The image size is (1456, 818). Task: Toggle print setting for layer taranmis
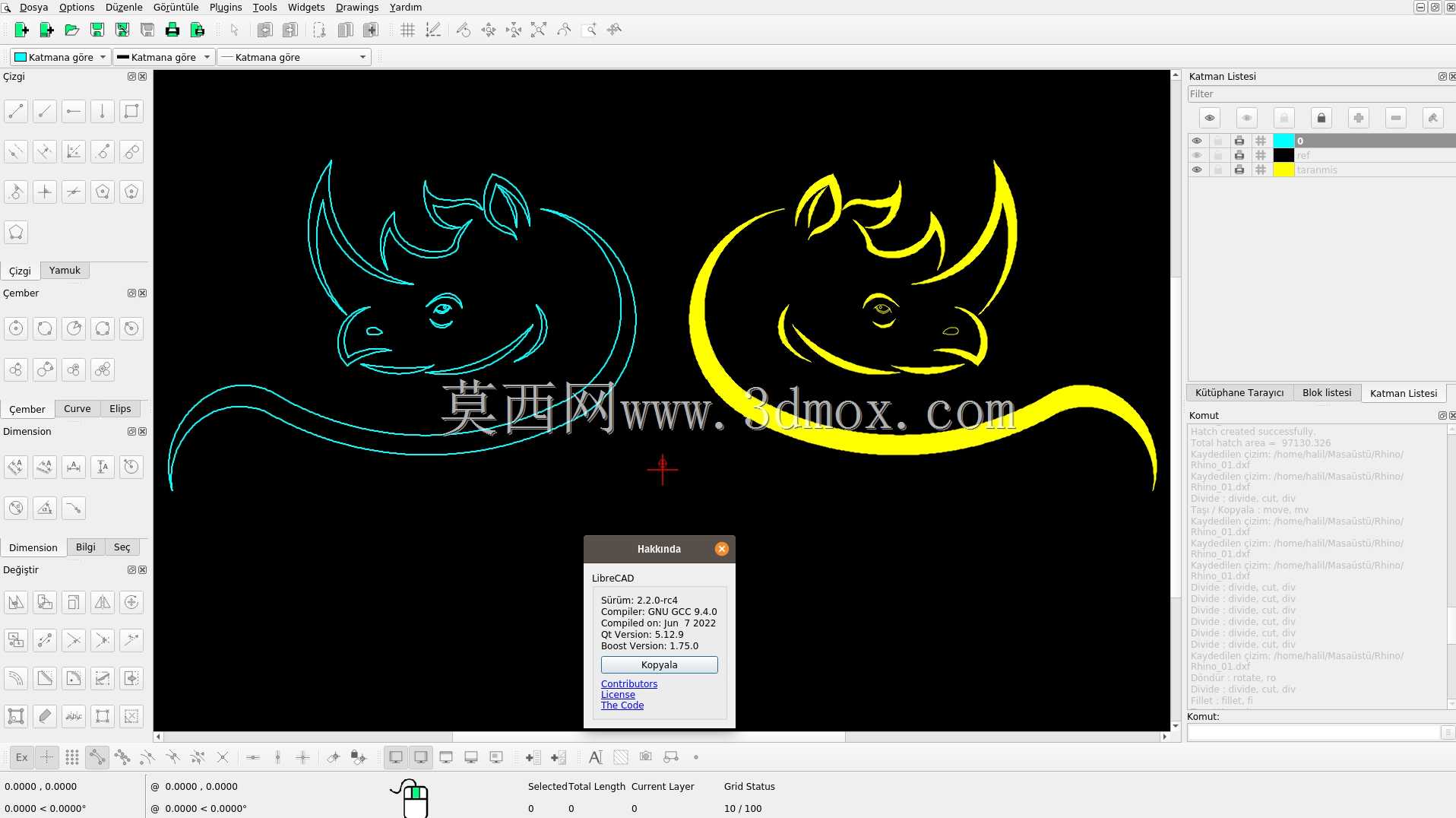point(1239,170)
